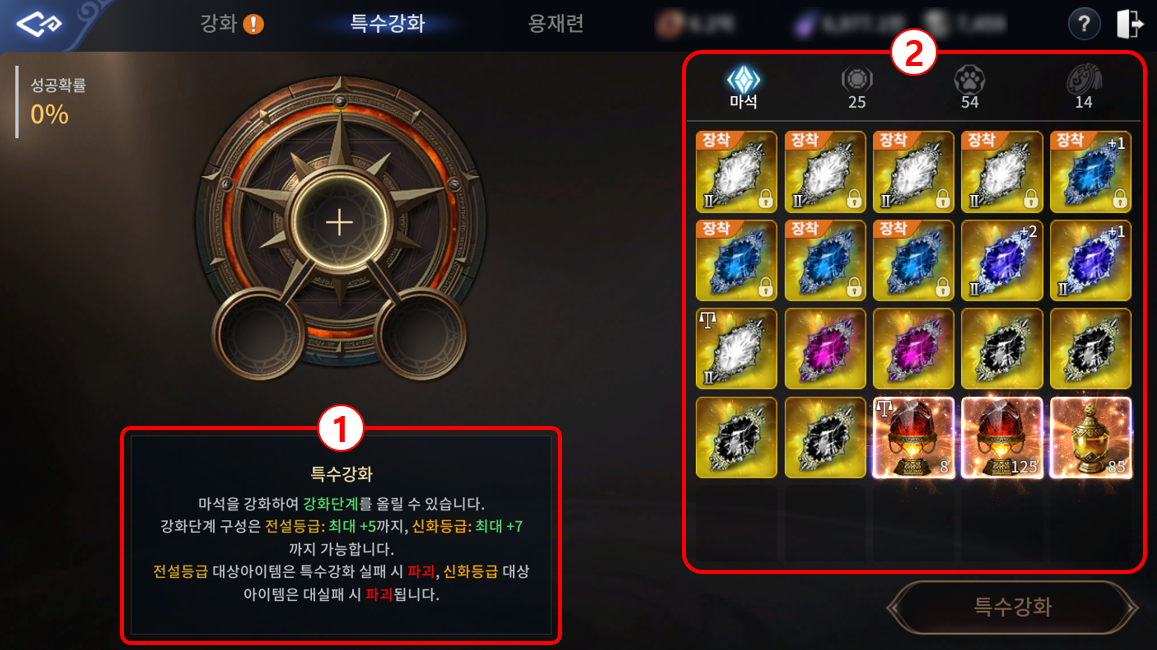Select the red orb item with count 8
Screen dimensions: 1157x650
click(x=913, y=438)
